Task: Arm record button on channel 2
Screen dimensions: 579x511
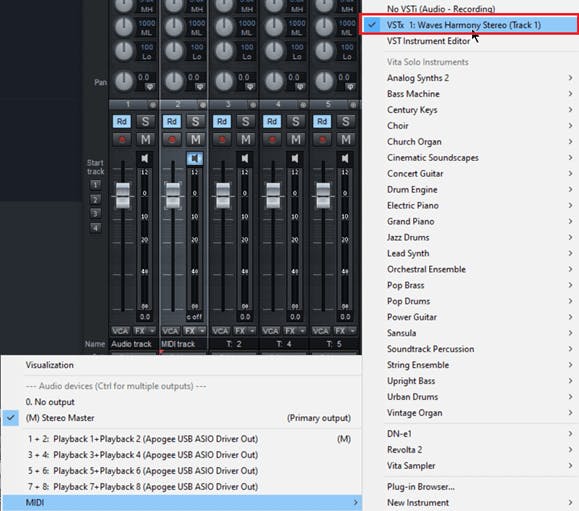Action: point(172,140)
